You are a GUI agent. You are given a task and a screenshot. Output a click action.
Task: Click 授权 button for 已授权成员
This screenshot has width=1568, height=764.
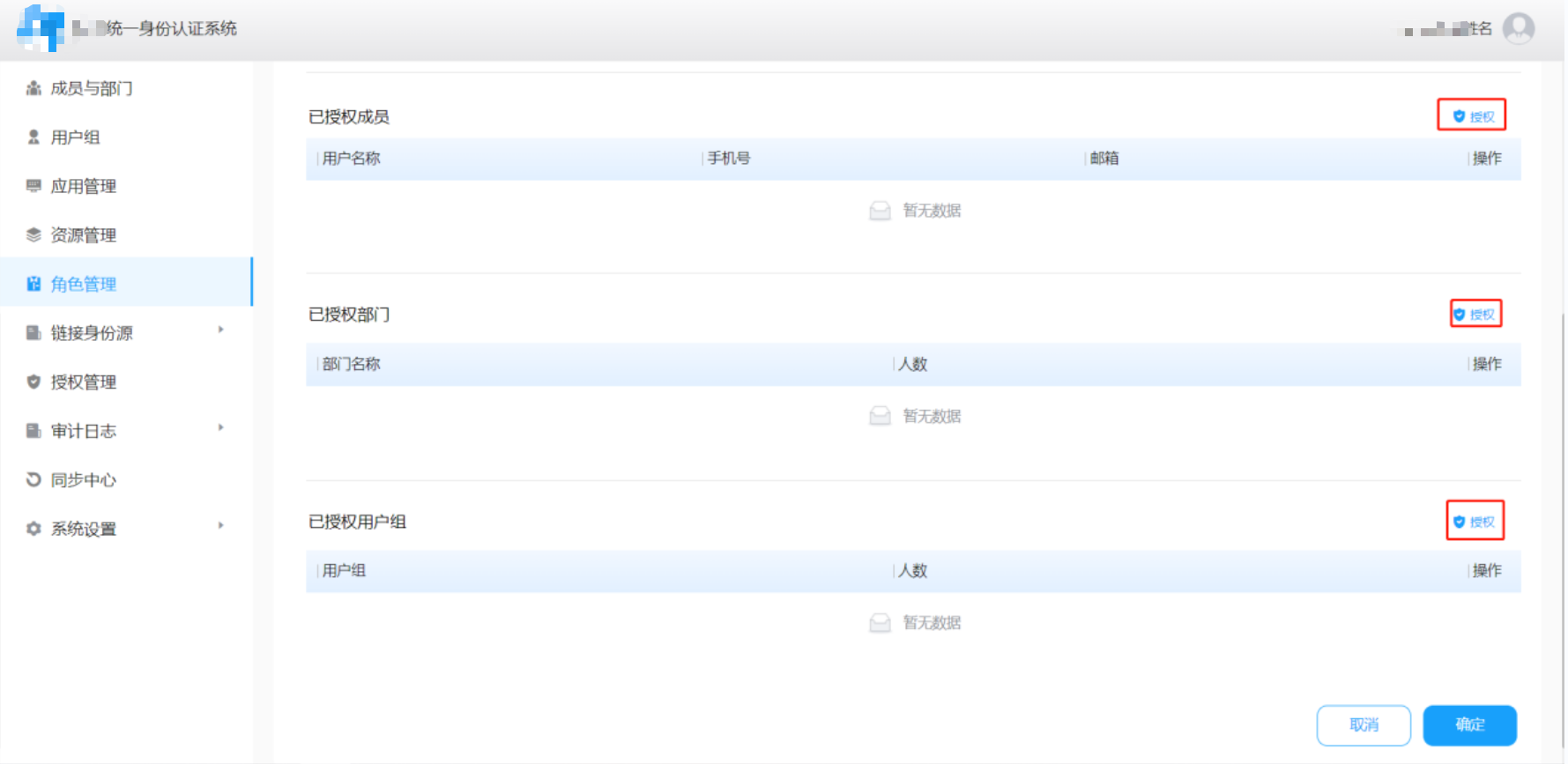point(1473,116)
